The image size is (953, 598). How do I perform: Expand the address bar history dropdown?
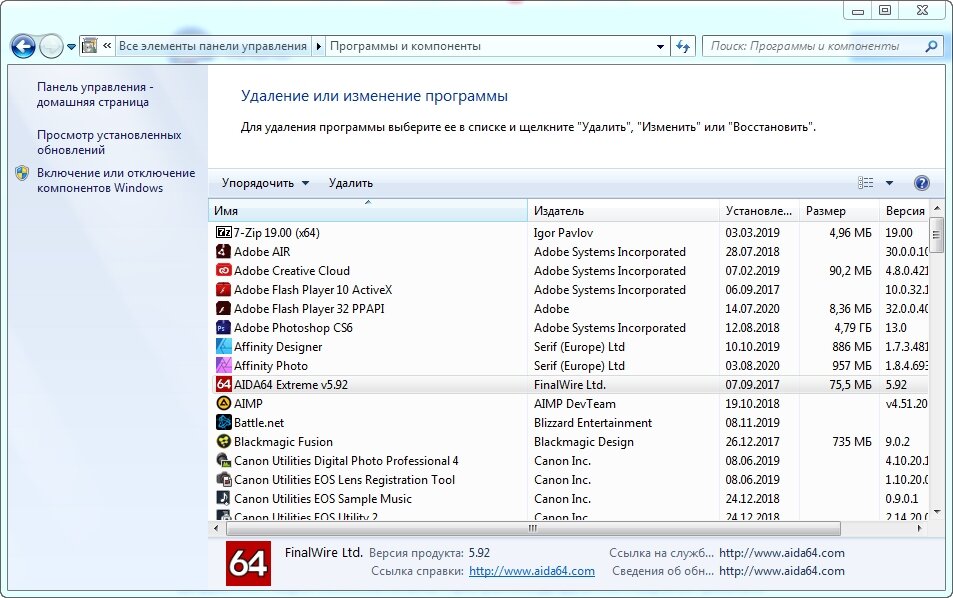[x=660, y=46]
